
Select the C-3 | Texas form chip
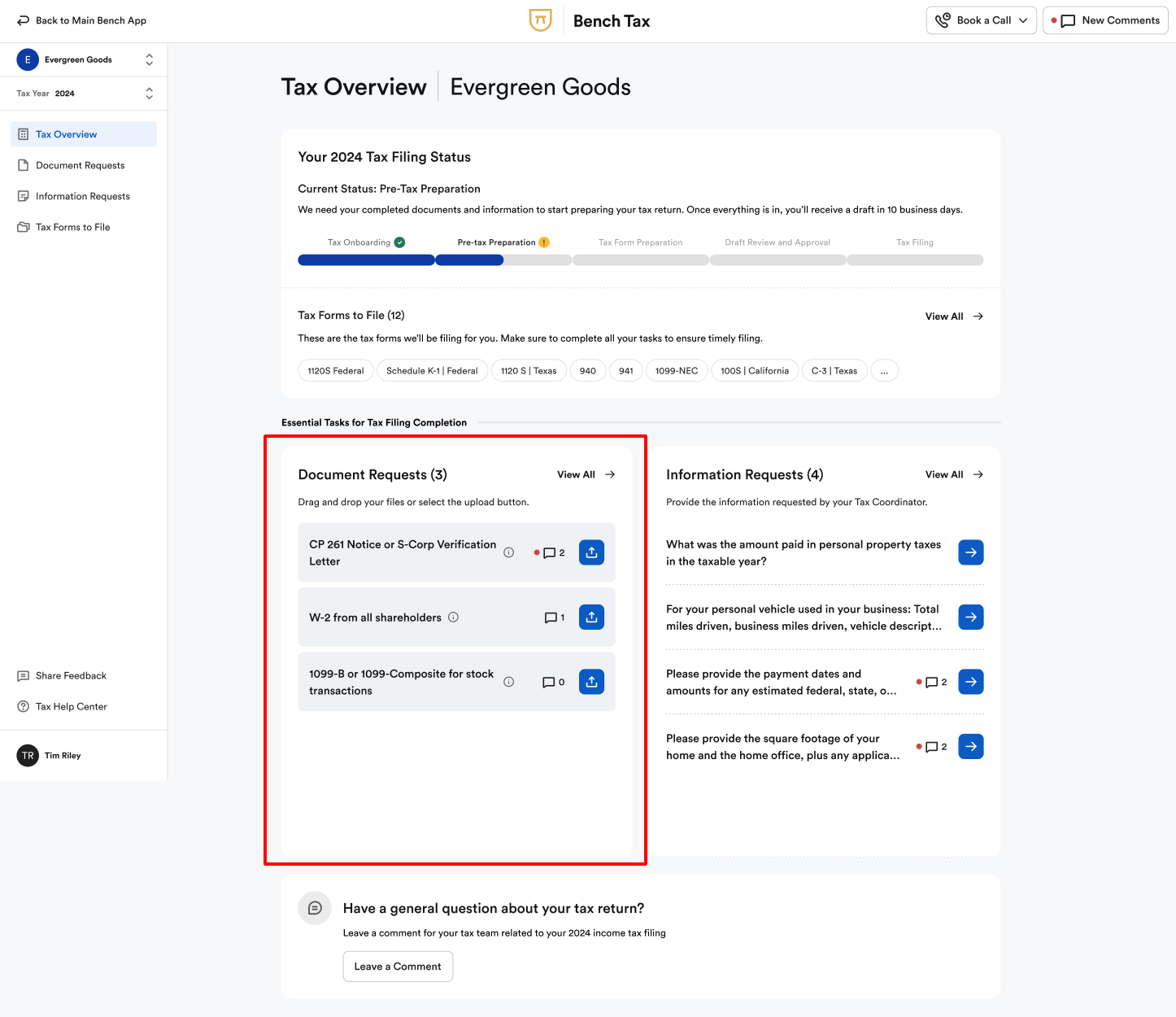pyautogui.click(x=834, y=371)
